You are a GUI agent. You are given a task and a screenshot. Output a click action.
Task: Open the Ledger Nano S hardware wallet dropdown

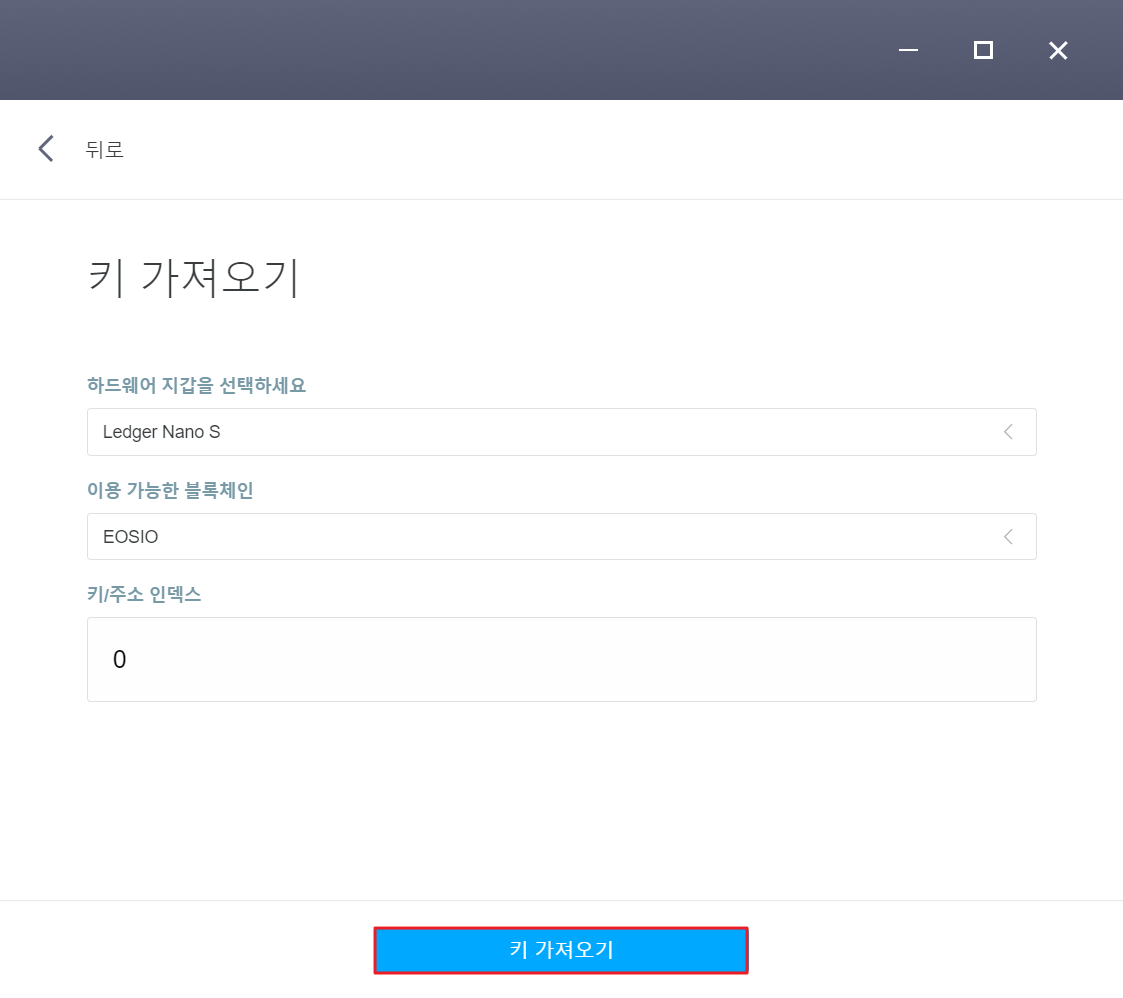562,432
